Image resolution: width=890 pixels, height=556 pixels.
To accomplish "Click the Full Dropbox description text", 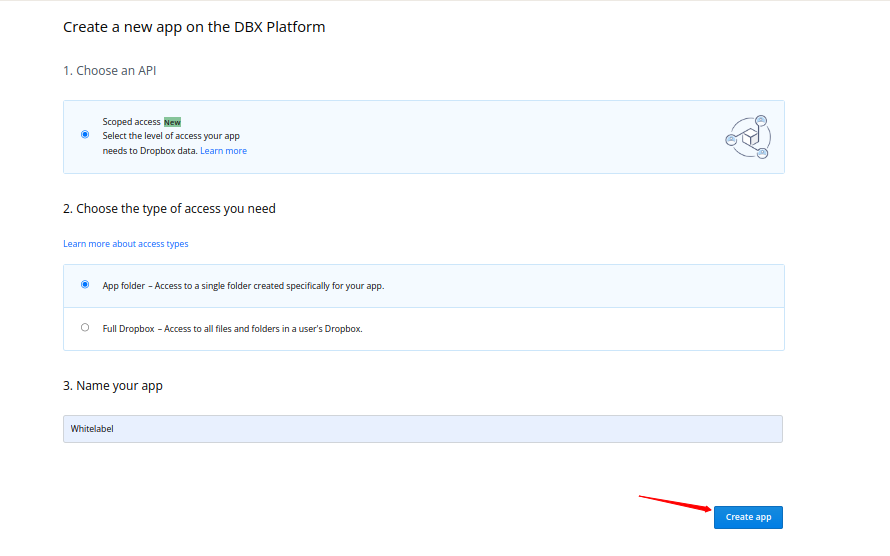I will [232, 329].
